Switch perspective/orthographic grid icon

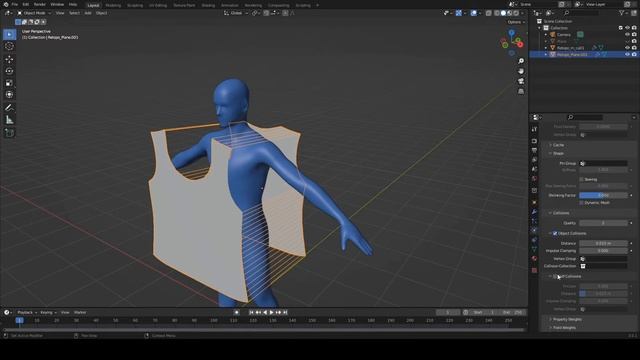[x=521, y=91]
